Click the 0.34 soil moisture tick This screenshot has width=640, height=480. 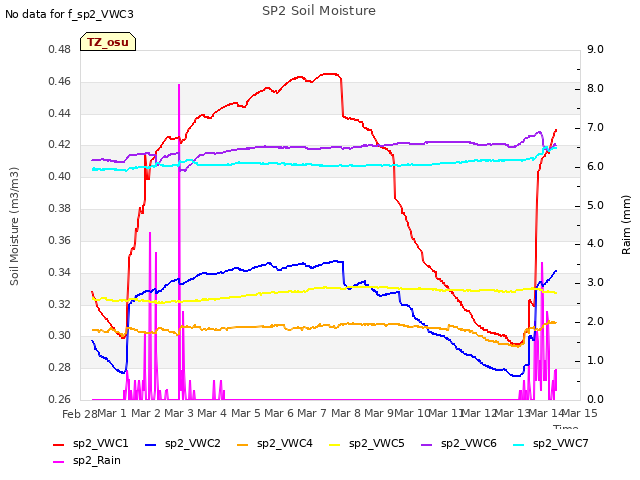[x=60, y=272]
